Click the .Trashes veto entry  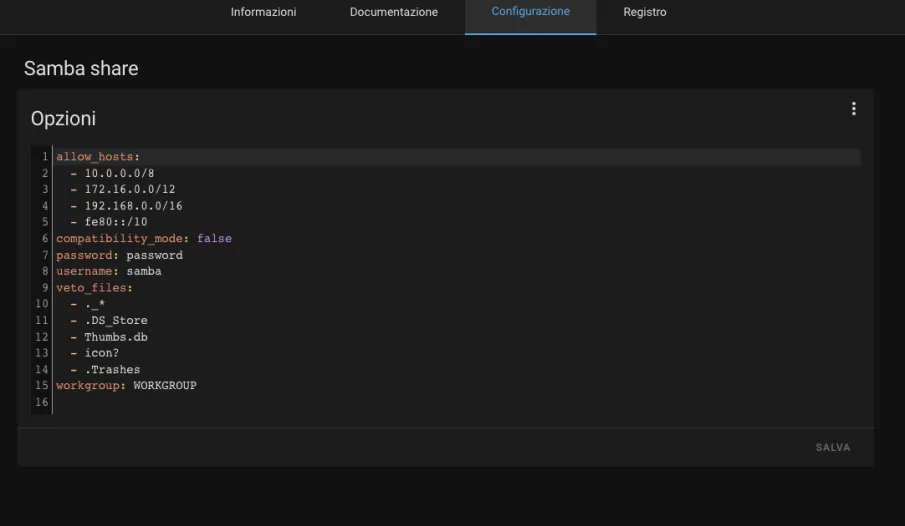tap(113, 370)
